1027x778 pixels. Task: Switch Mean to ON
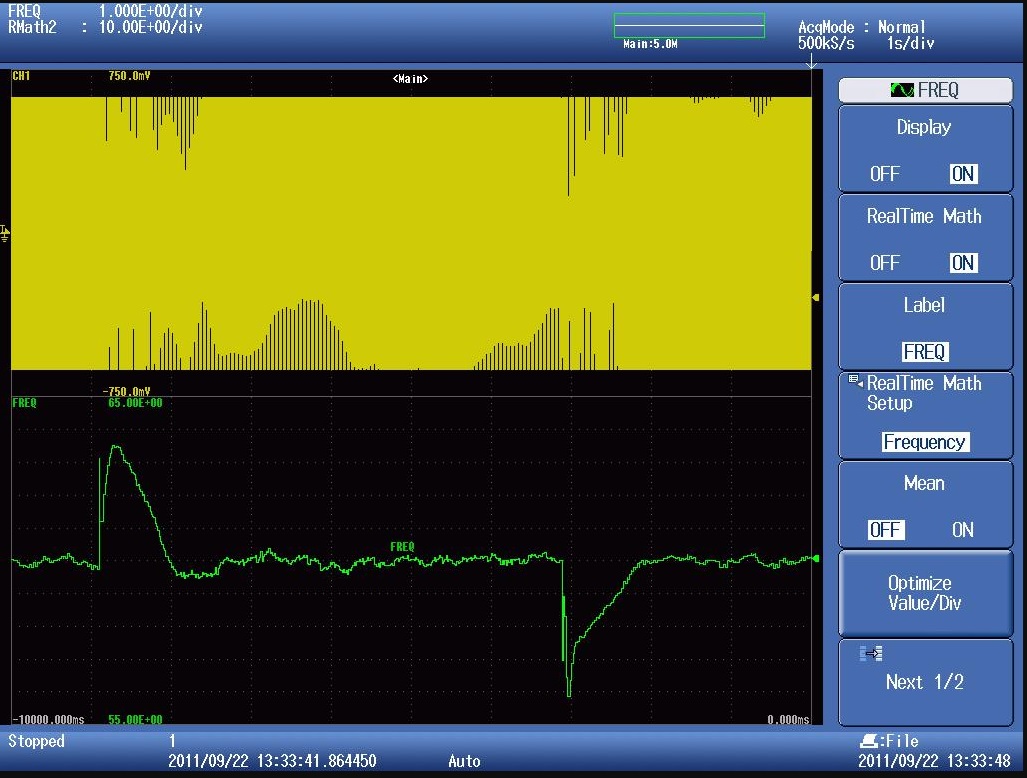(x=962, y=530)
